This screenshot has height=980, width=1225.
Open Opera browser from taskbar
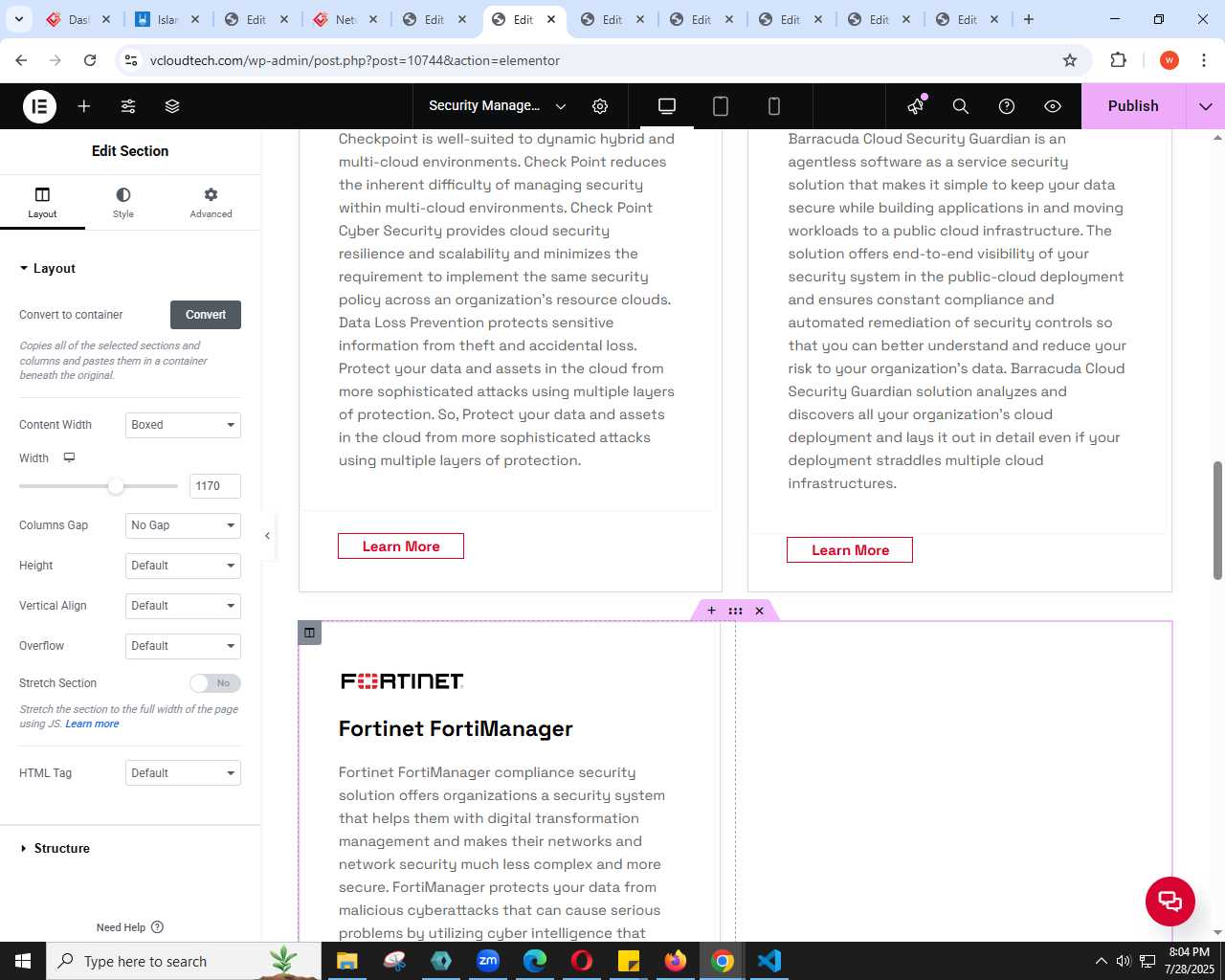582,961
